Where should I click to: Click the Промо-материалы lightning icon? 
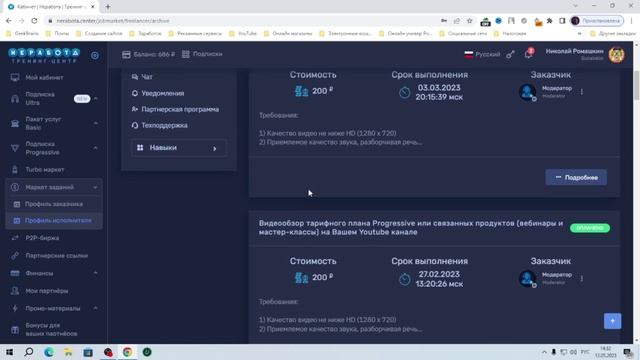pyautogui.click(x=15, y=309)
